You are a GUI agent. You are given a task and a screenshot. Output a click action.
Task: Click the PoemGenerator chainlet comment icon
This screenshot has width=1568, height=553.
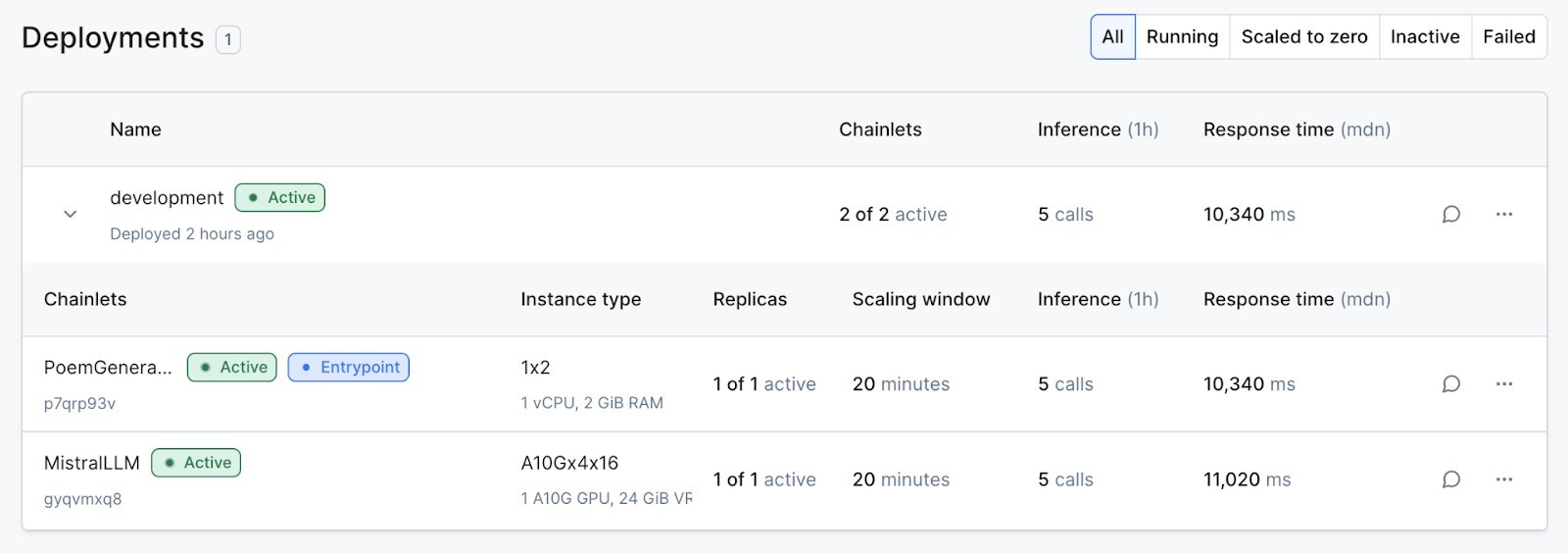pos(1450,383)
